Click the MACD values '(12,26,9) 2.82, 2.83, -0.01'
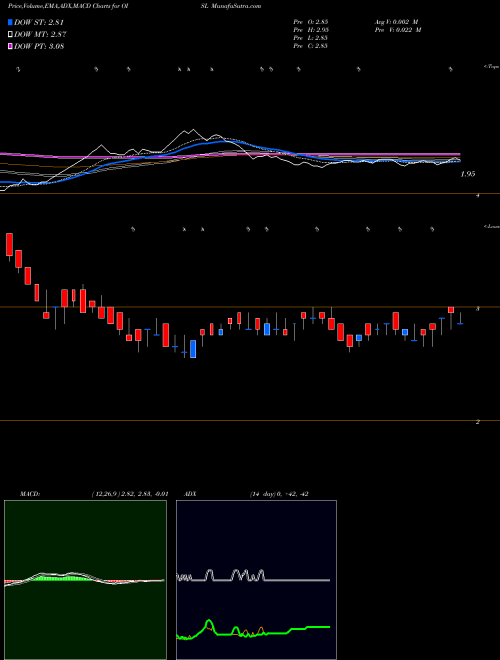500x660 pixels. pyautogui.click(x=130, y=494)
